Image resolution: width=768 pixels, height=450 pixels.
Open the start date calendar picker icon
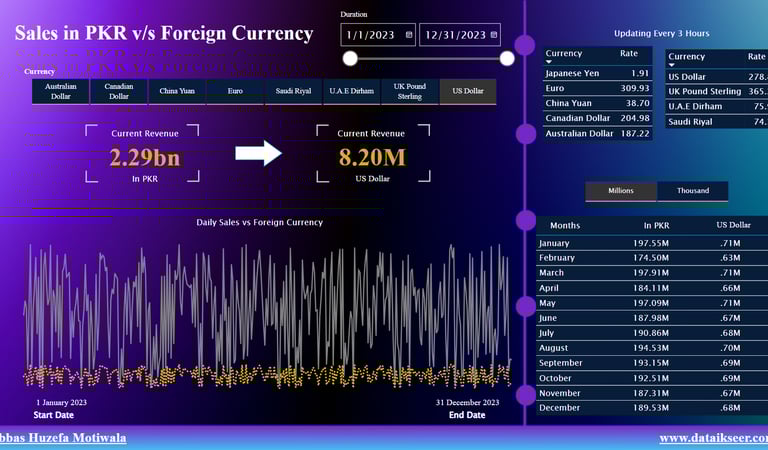point(409,35)
